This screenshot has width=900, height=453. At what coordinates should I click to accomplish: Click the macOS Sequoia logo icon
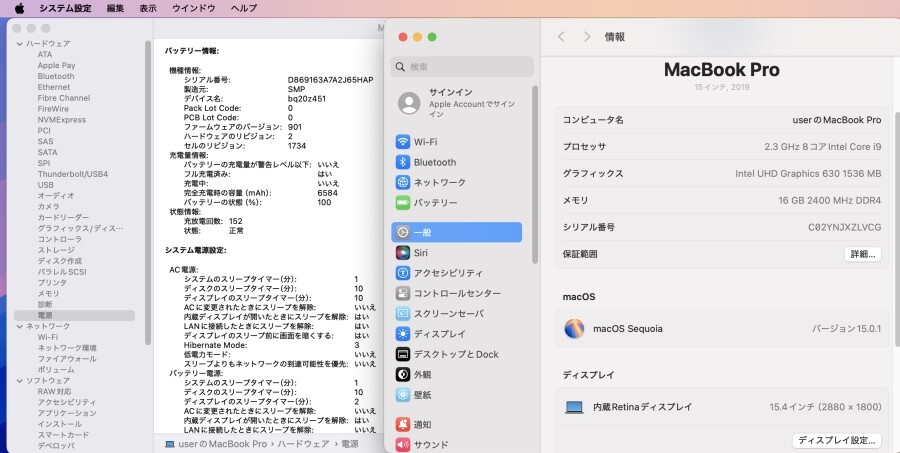[575, 329]
